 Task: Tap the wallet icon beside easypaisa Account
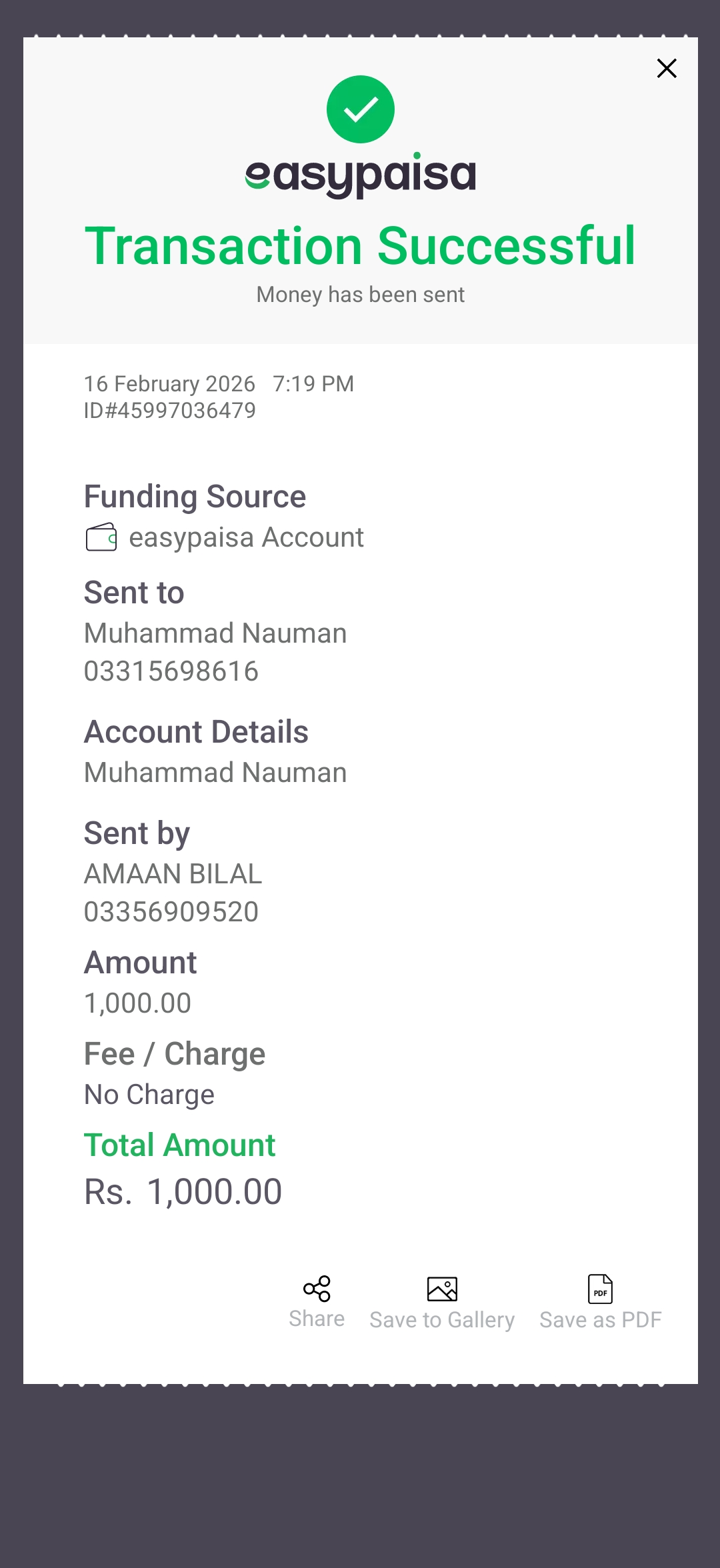pos(101,537)
